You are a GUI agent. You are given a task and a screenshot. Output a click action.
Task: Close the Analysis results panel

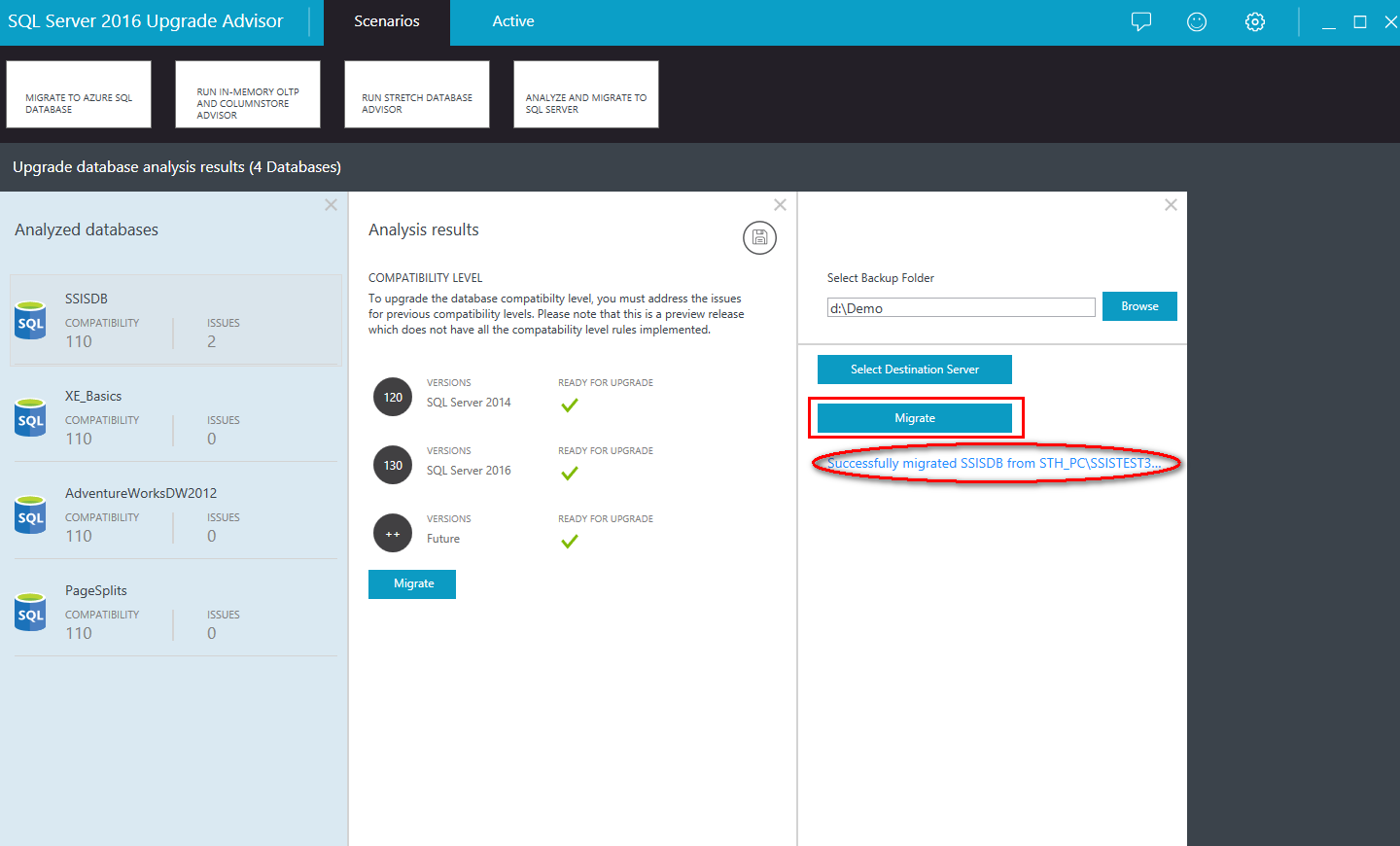[780, 205]
